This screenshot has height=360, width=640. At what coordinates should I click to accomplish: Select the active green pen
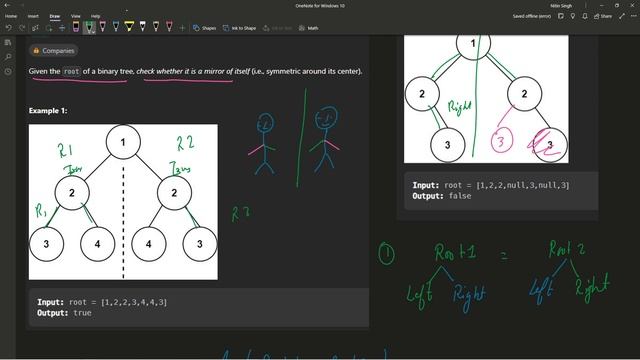pos(89,27)
